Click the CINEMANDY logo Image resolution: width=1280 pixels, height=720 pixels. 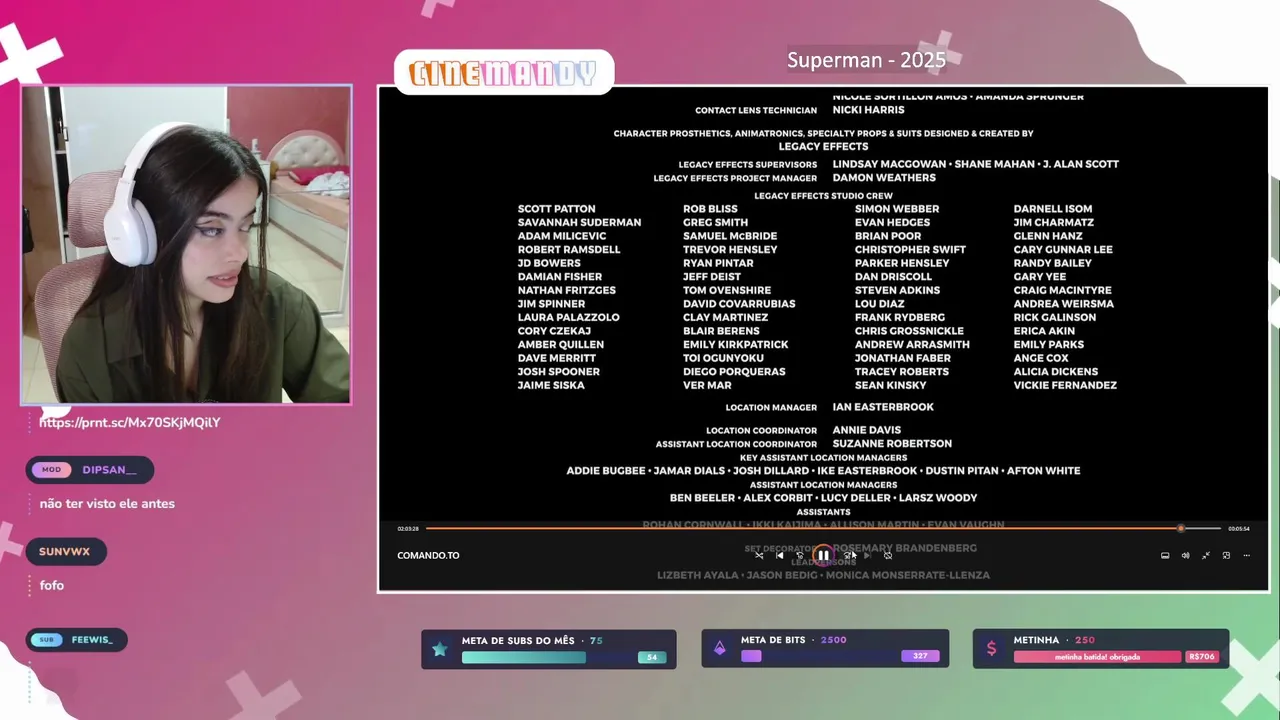click(x=504, y=73)
